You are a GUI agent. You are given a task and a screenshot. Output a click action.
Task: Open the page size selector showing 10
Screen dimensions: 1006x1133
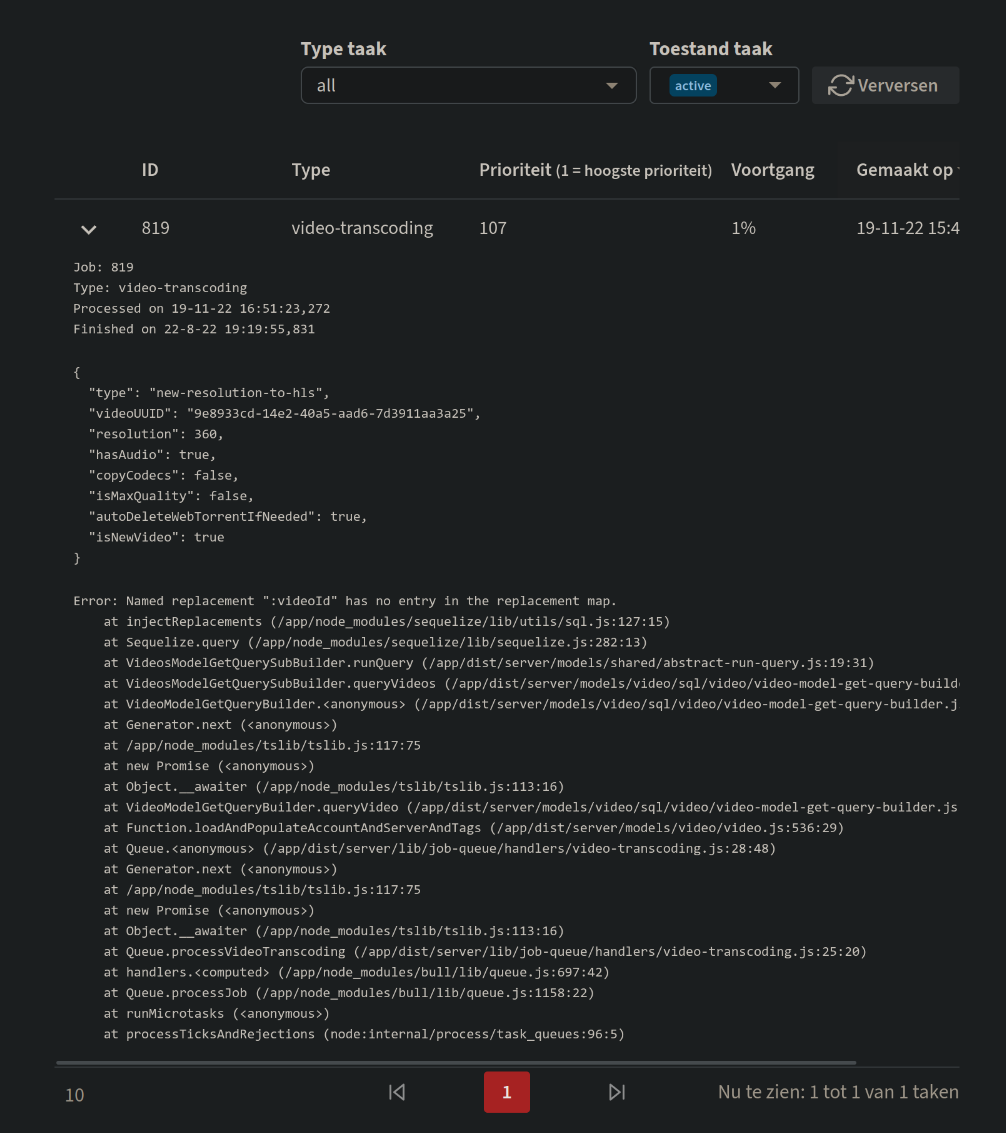click(74, 1095)
